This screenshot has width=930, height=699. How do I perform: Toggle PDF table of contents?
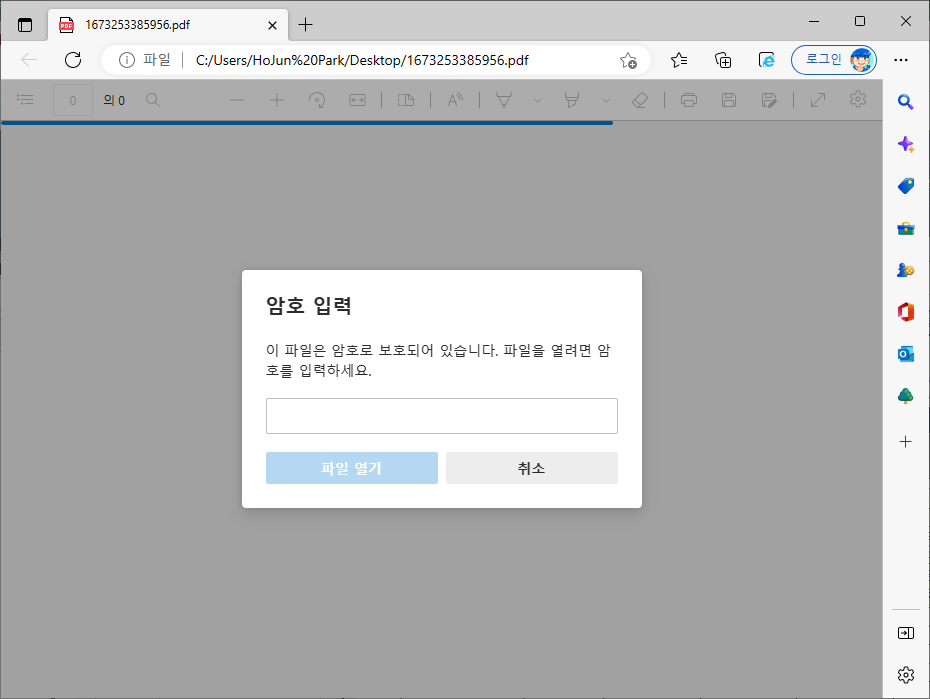(x=25, y=100)
